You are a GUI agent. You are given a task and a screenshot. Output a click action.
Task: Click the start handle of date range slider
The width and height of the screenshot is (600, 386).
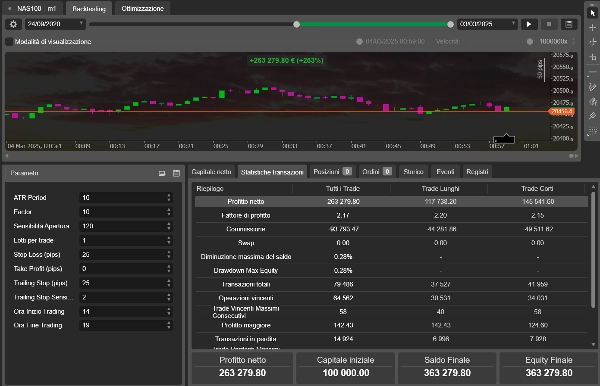click(297, 24)
